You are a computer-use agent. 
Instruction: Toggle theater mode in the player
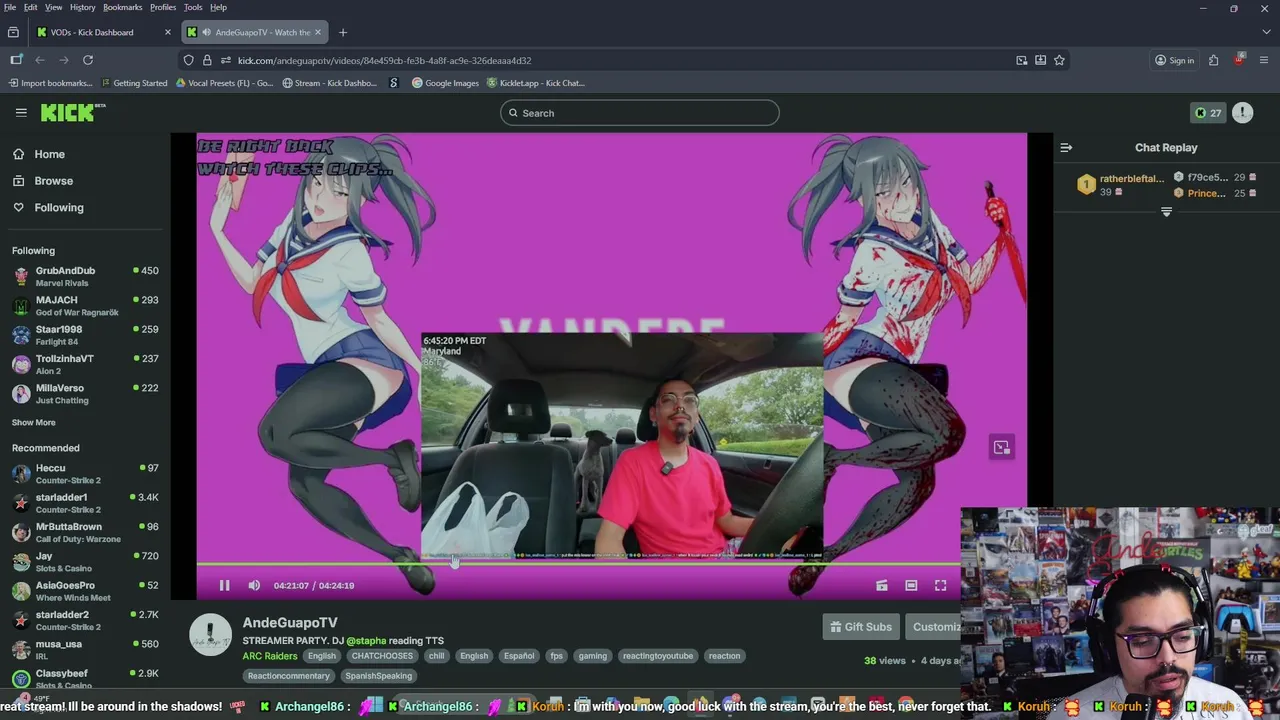pos(911,586)
